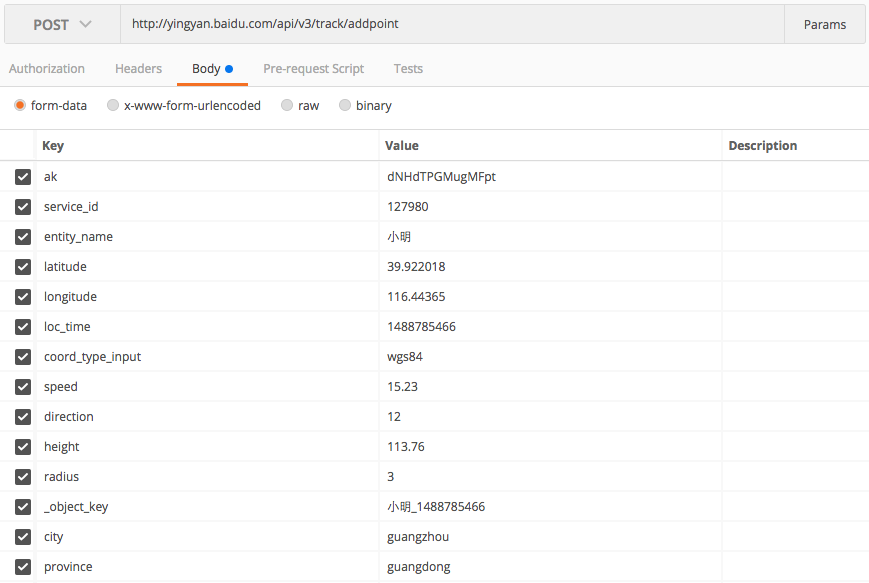Screen dimensions: 869x583
Task: Uncheck the latitude parameter checkbox
Action: click(23, 267)
